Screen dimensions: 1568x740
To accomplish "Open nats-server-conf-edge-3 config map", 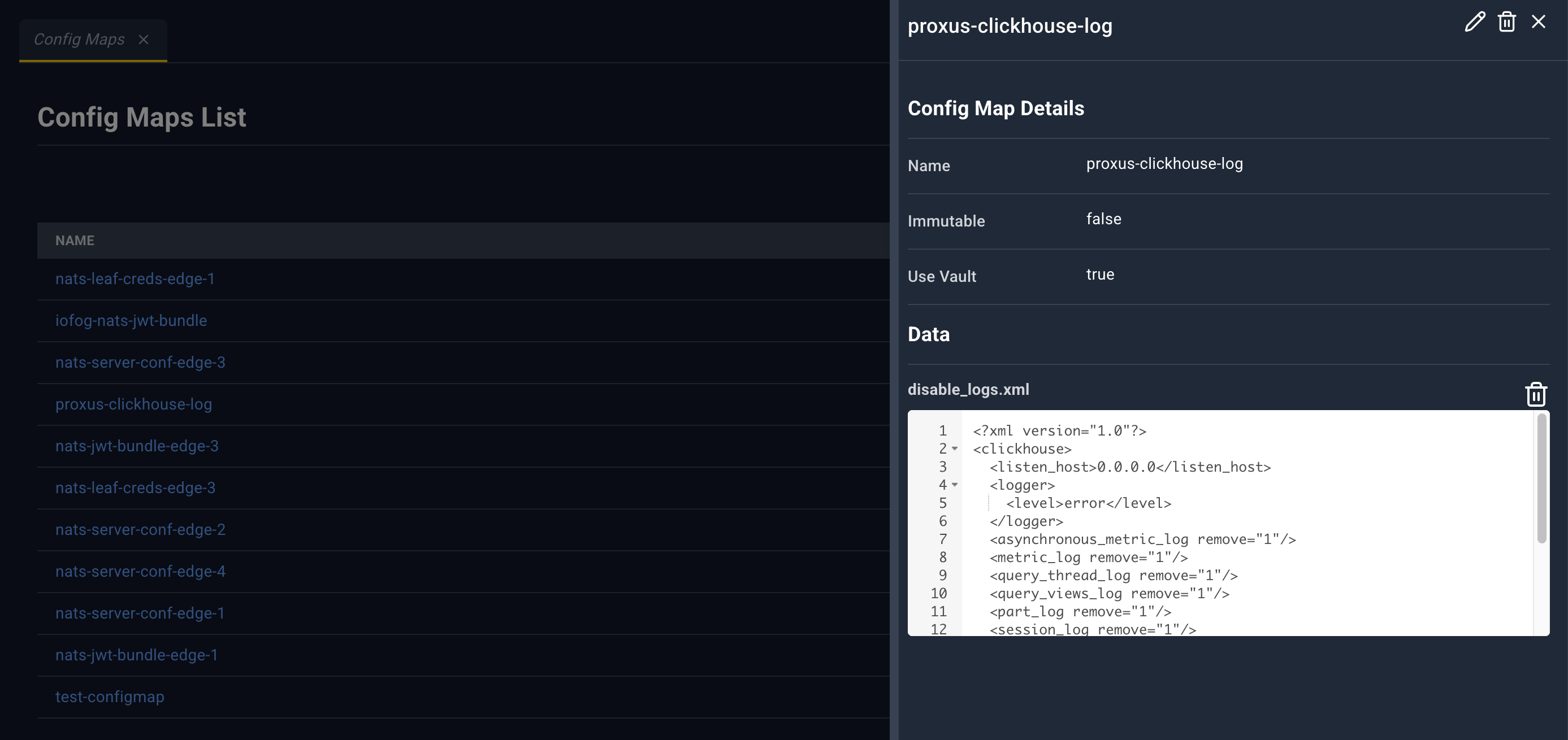I will [x=140, y=363].
